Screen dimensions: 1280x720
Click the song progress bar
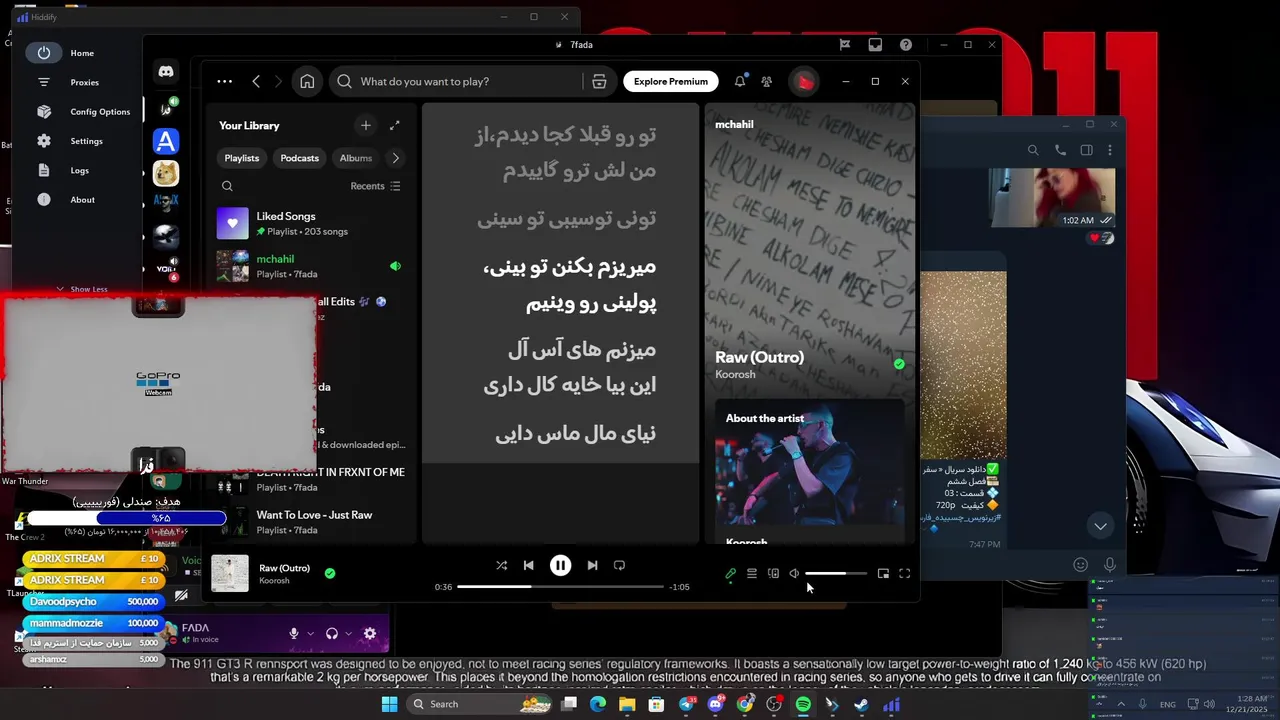[x=560, y=587]
